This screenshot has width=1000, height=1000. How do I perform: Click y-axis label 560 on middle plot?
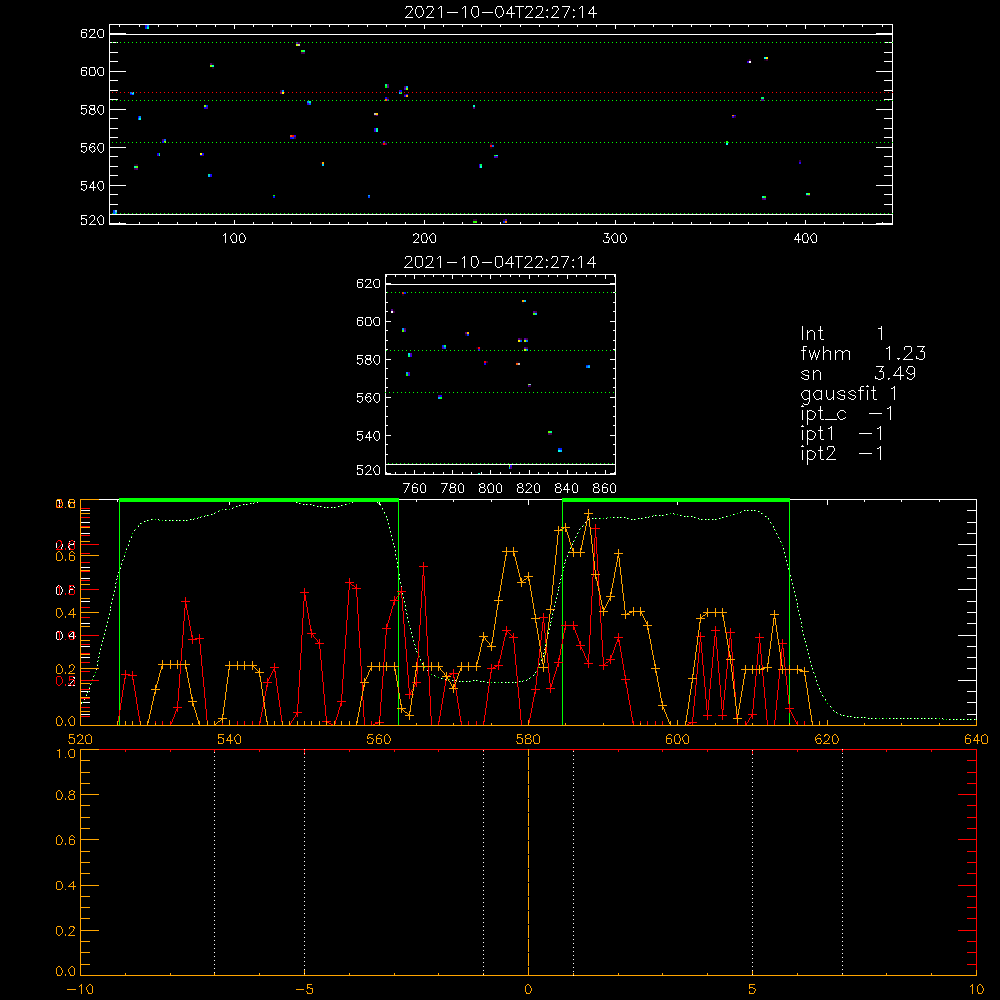368,397
